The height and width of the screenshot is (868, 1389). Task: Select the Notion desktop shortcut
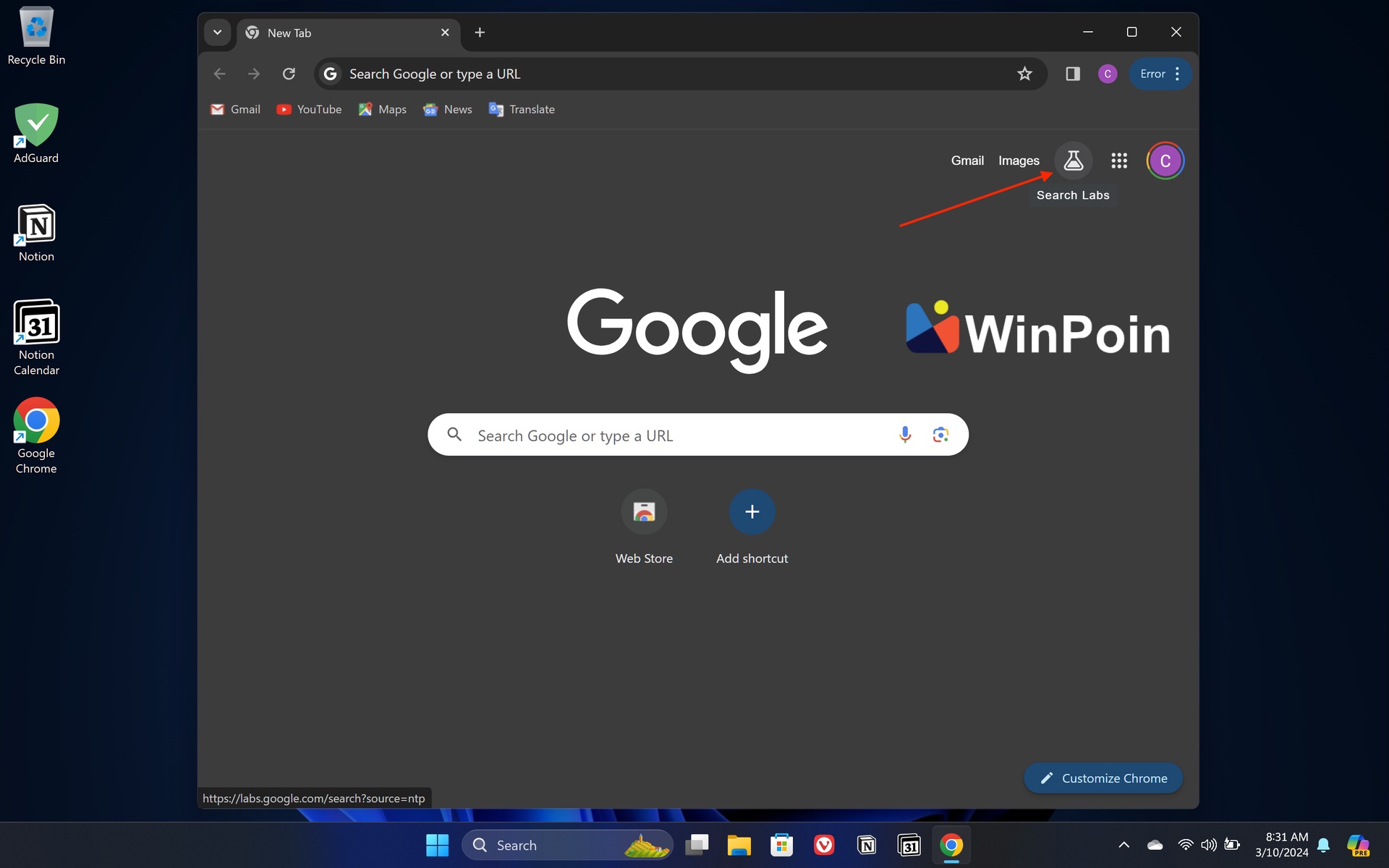pyautogui.click(x=36, y=233)
